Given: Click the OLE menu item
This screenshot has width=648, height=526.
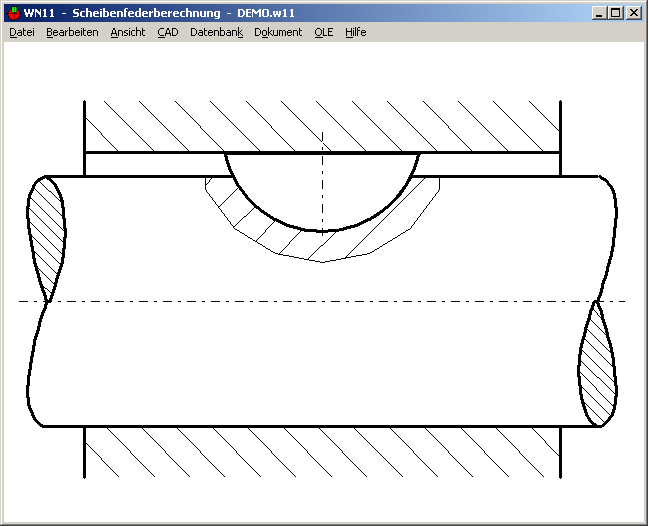Looking at the screenshot, I should click(323, 32).
